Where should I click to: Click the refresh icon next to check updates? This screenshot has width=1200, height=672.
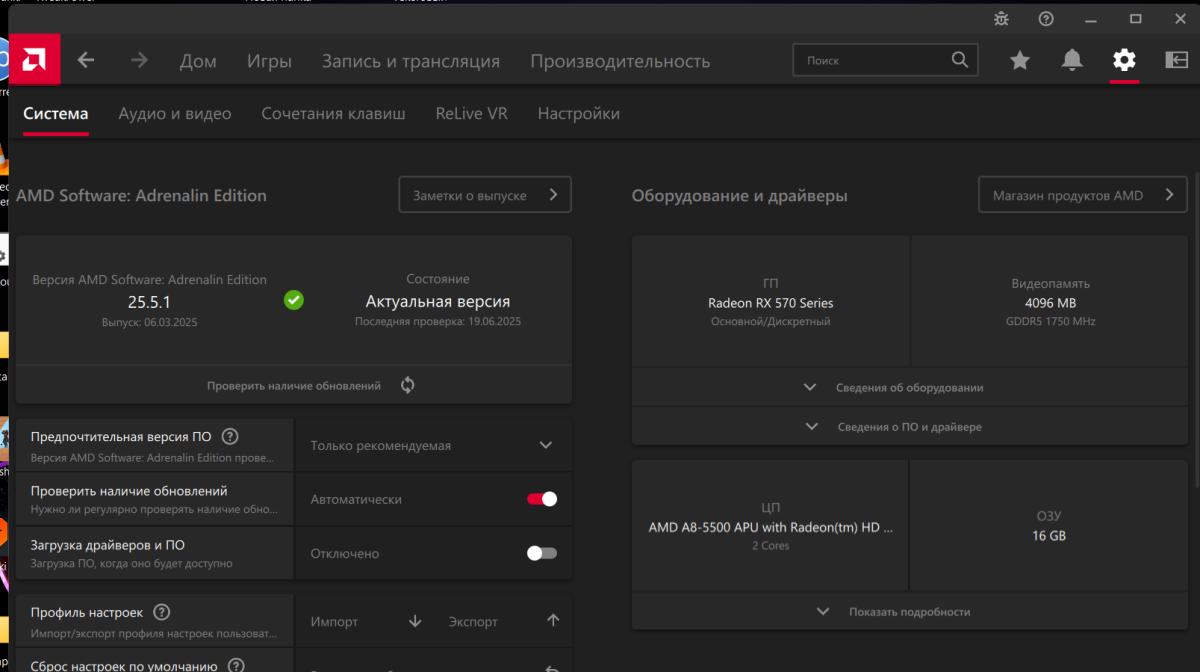point(407,385)
